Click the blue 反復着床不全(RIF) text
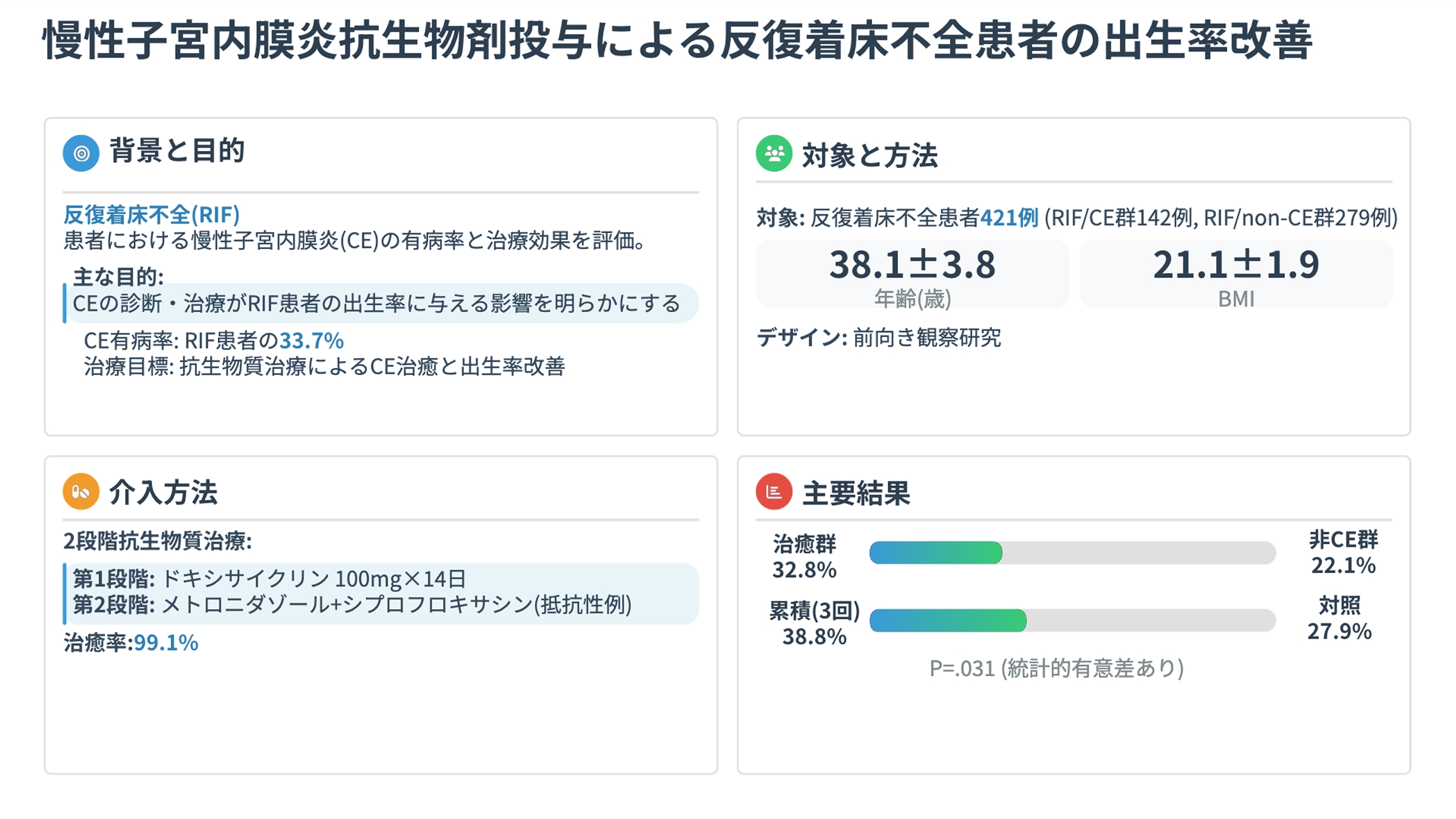This screenshot has height=819, width=1456. pos(151,215)
